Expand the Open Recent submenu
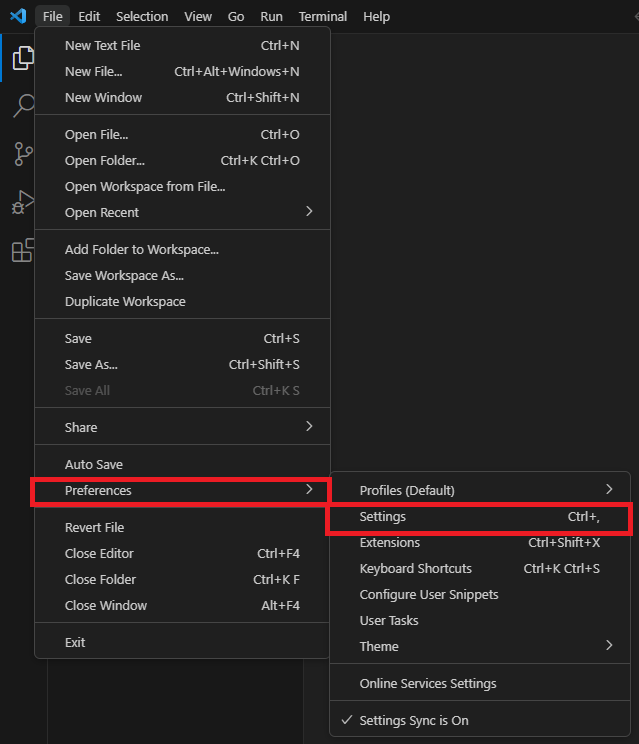639x744 pixels. tap(182, 213)
